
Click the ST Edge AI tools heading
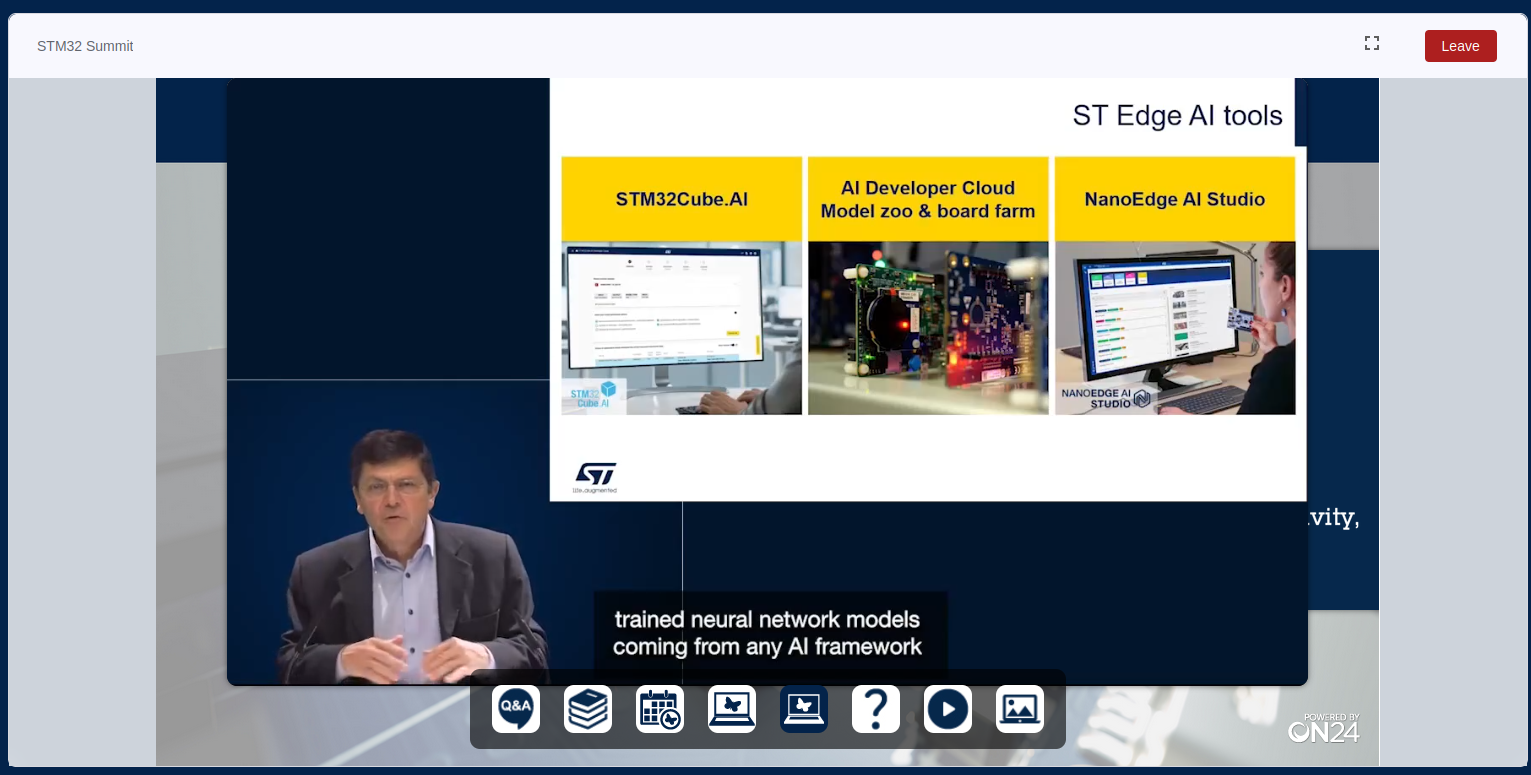click(x=1177, y=116)
